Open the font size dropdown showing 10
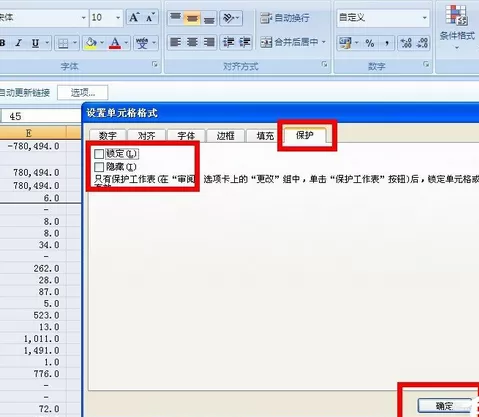The image size is (479, 417). point(118,17)
